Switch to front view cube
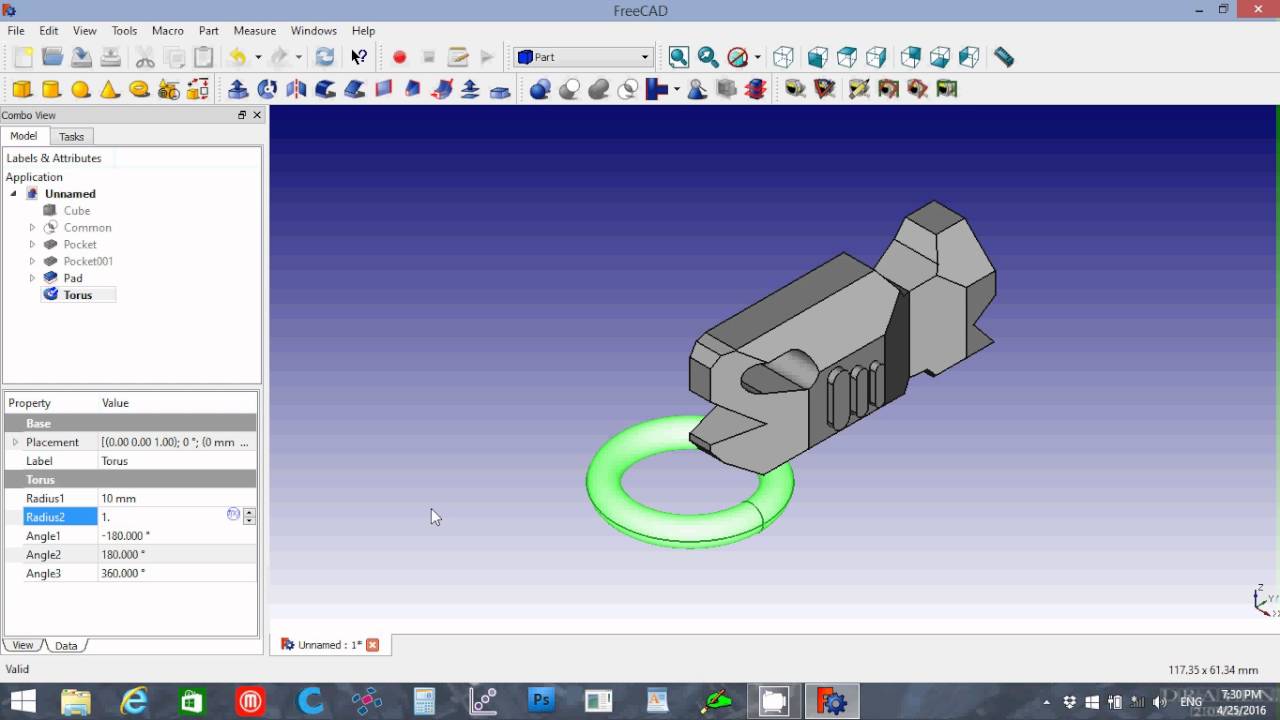The width and height of the screenshot is (1280, 720). 818,57
